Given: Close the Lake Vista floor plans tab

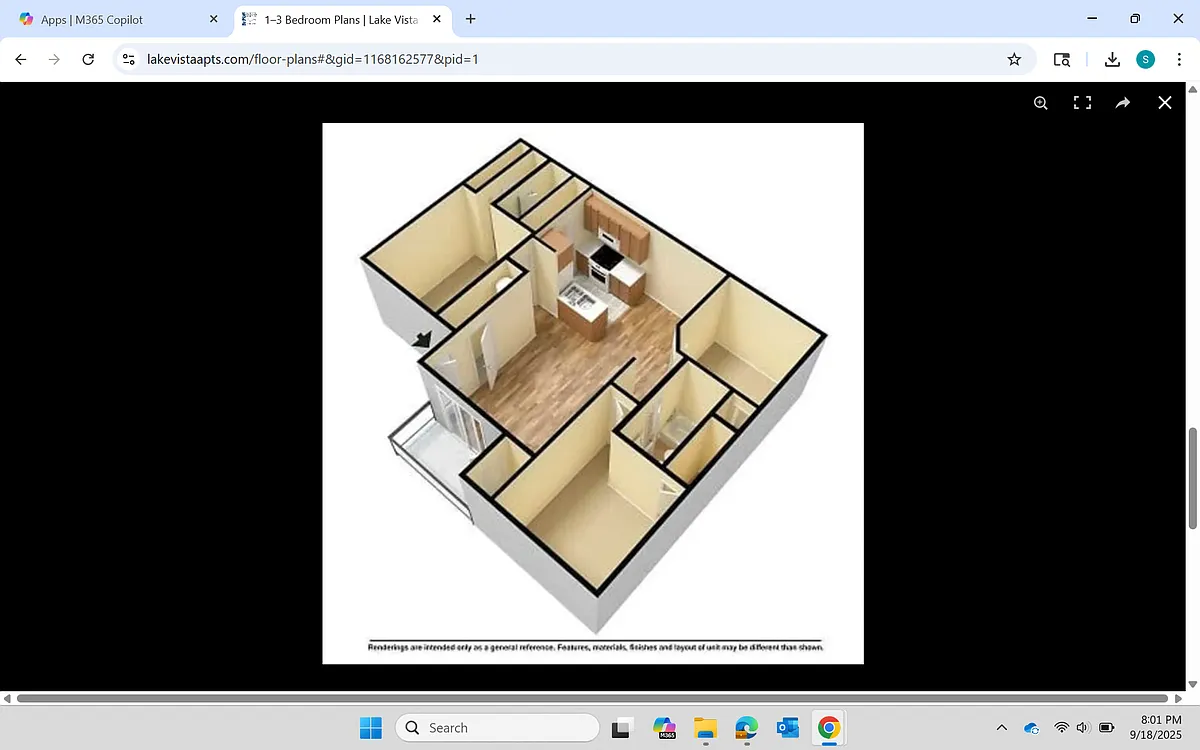Looking at the screenshot, I should pos(435,19).
